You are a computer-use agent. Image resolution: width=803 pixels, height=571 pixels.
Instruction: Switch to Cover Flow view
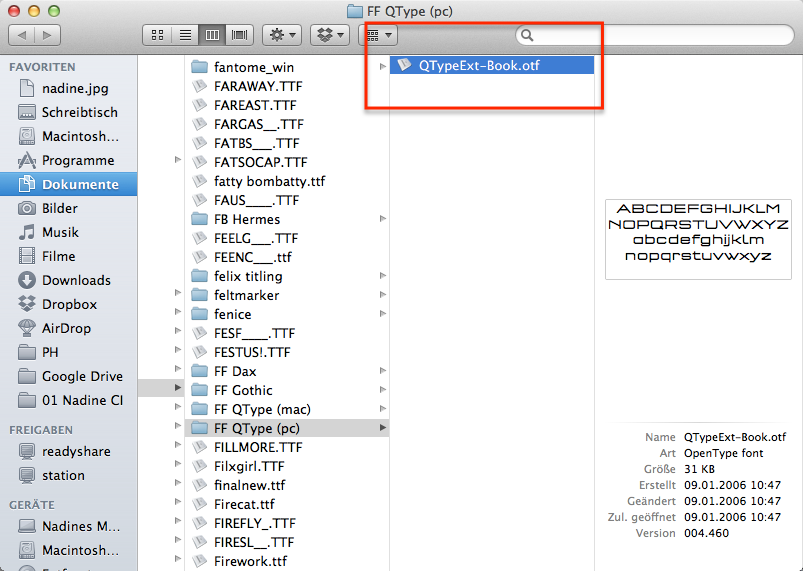click(x=239, y=35)
